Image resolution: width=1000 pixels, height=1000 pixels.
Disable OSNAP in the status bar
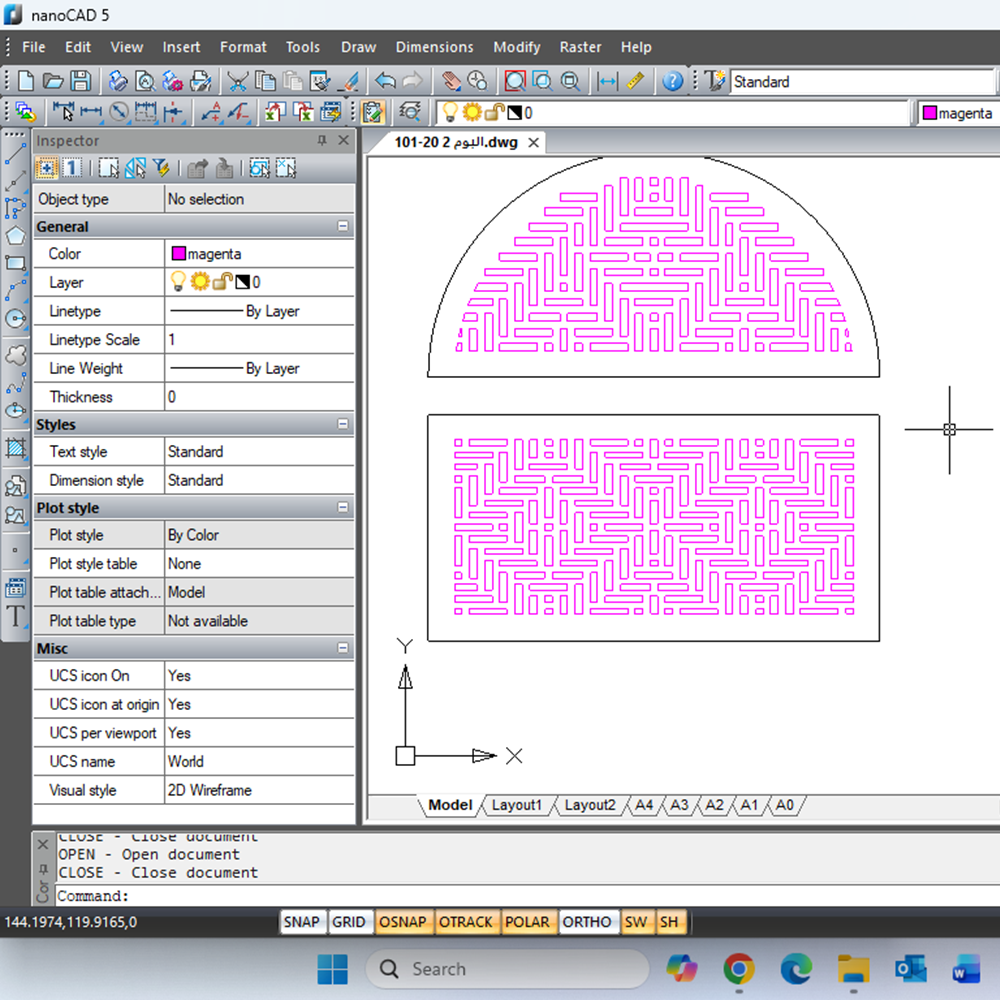coord(403,922)
